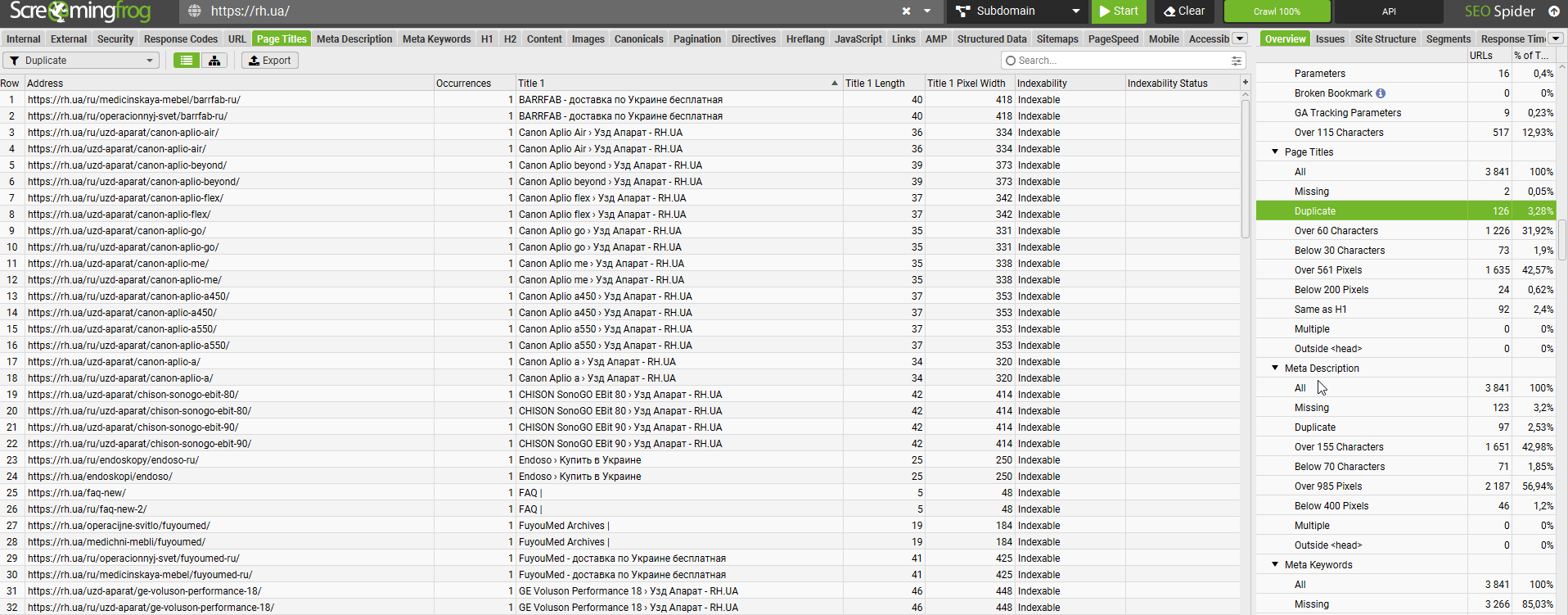Switch to the Internal tab
This screenshot has height=615, width=1568.
23,39
